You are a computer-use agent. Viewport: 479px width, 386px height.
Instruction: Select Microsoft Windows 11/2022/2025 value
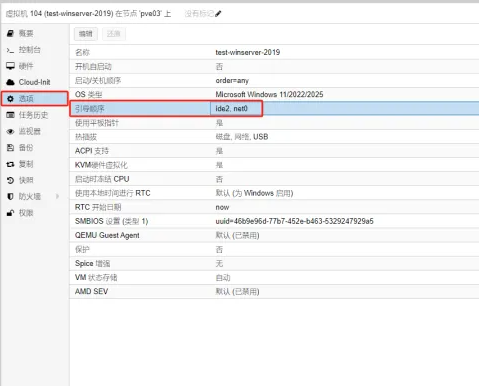pos(269,94)
